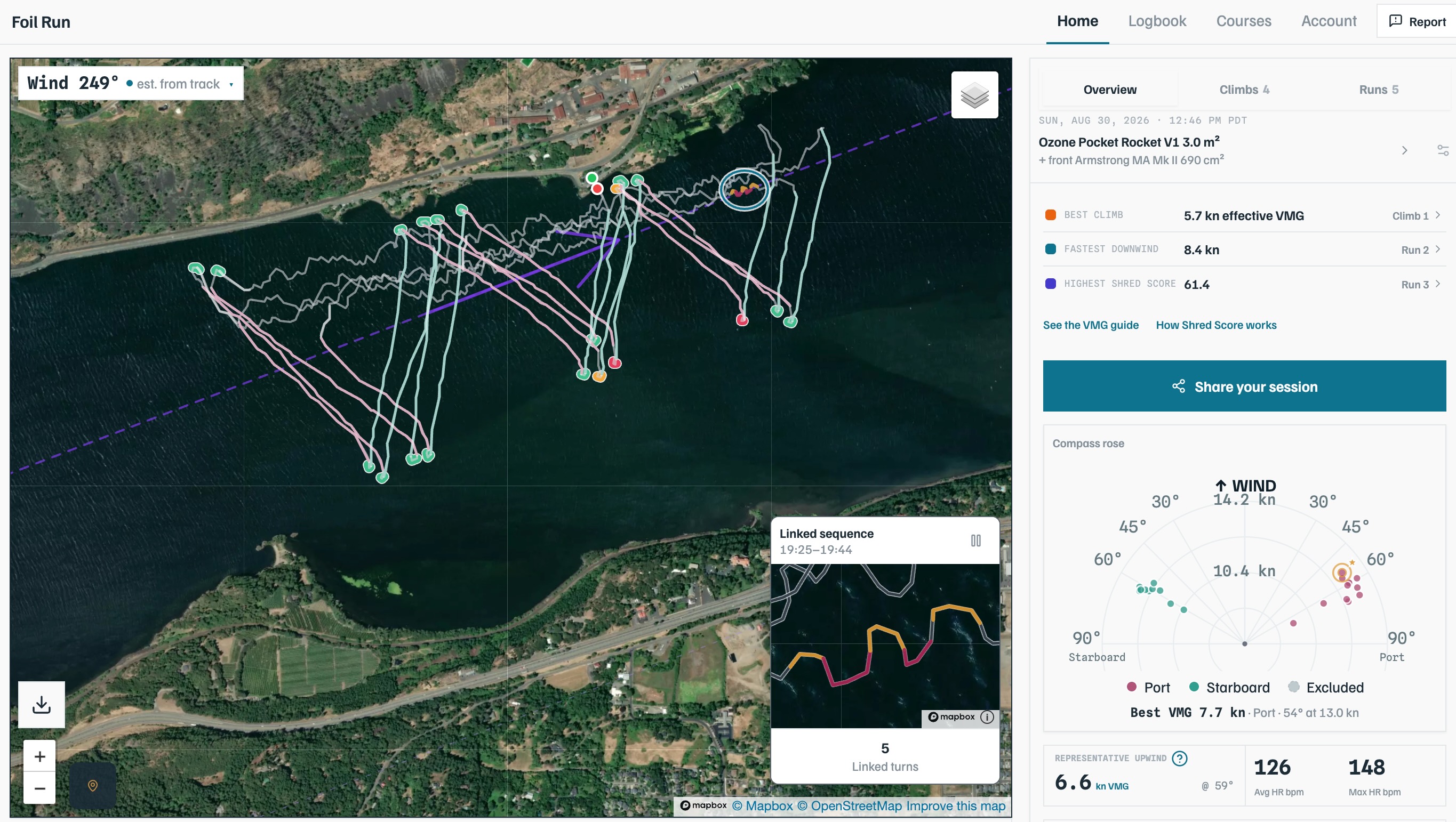The width and height of the screenshot is (1456, 822).
Task: Click the Report flag button
Action: tap(1417, 21)
